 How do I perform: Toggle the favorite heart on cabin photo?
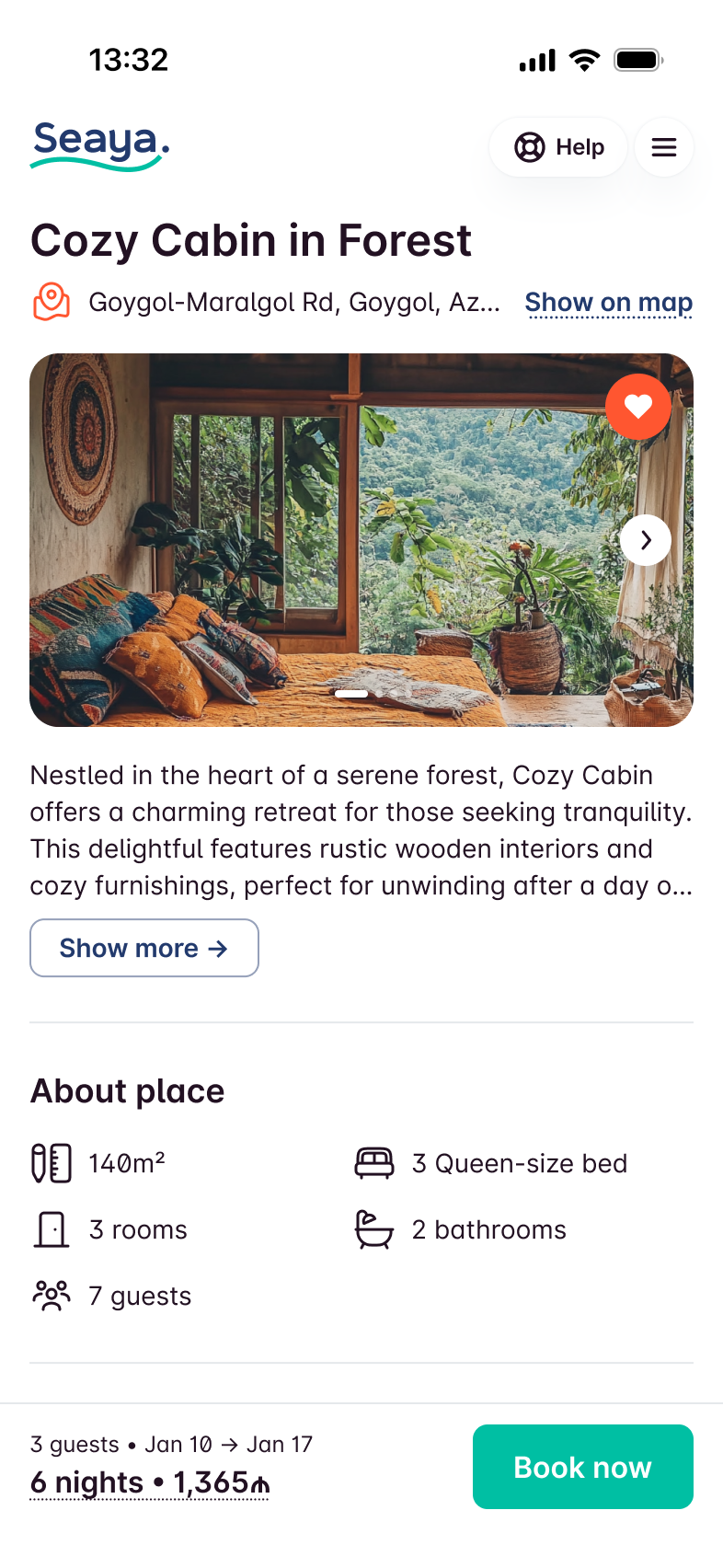(x=638, y=407)
